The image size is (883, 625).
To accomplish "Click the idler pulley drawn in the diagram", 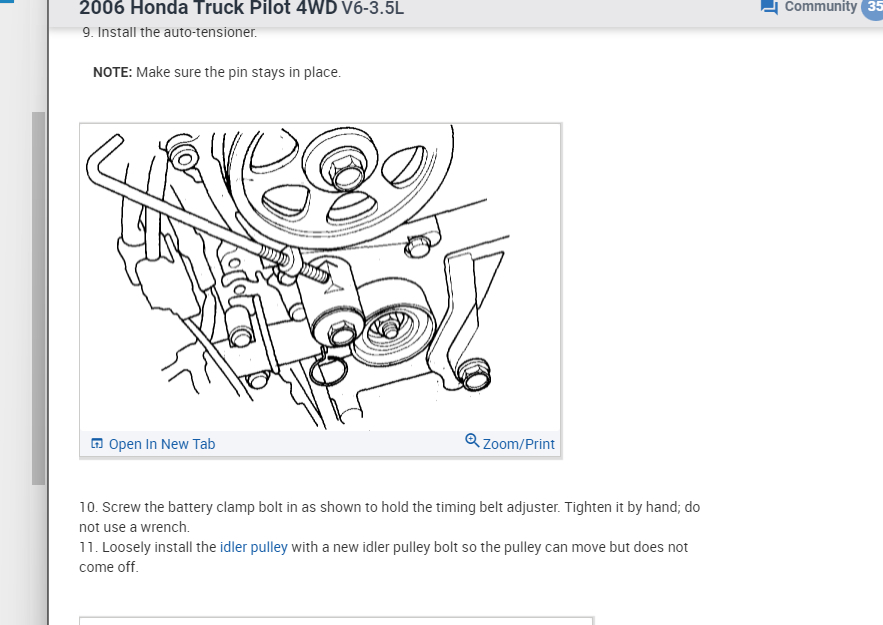I will [x=390, y=326].
